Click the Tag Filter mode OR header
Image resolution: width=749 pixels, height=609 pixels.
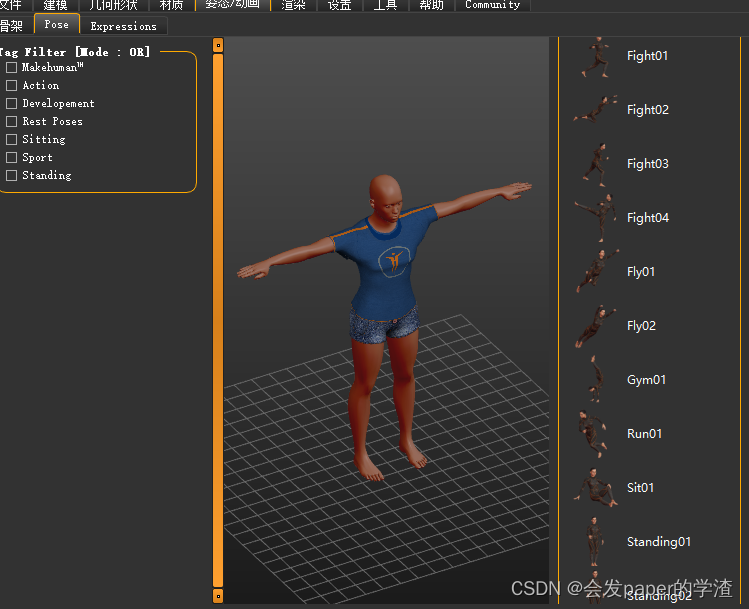pyautogui.click(x=75, y=52)
